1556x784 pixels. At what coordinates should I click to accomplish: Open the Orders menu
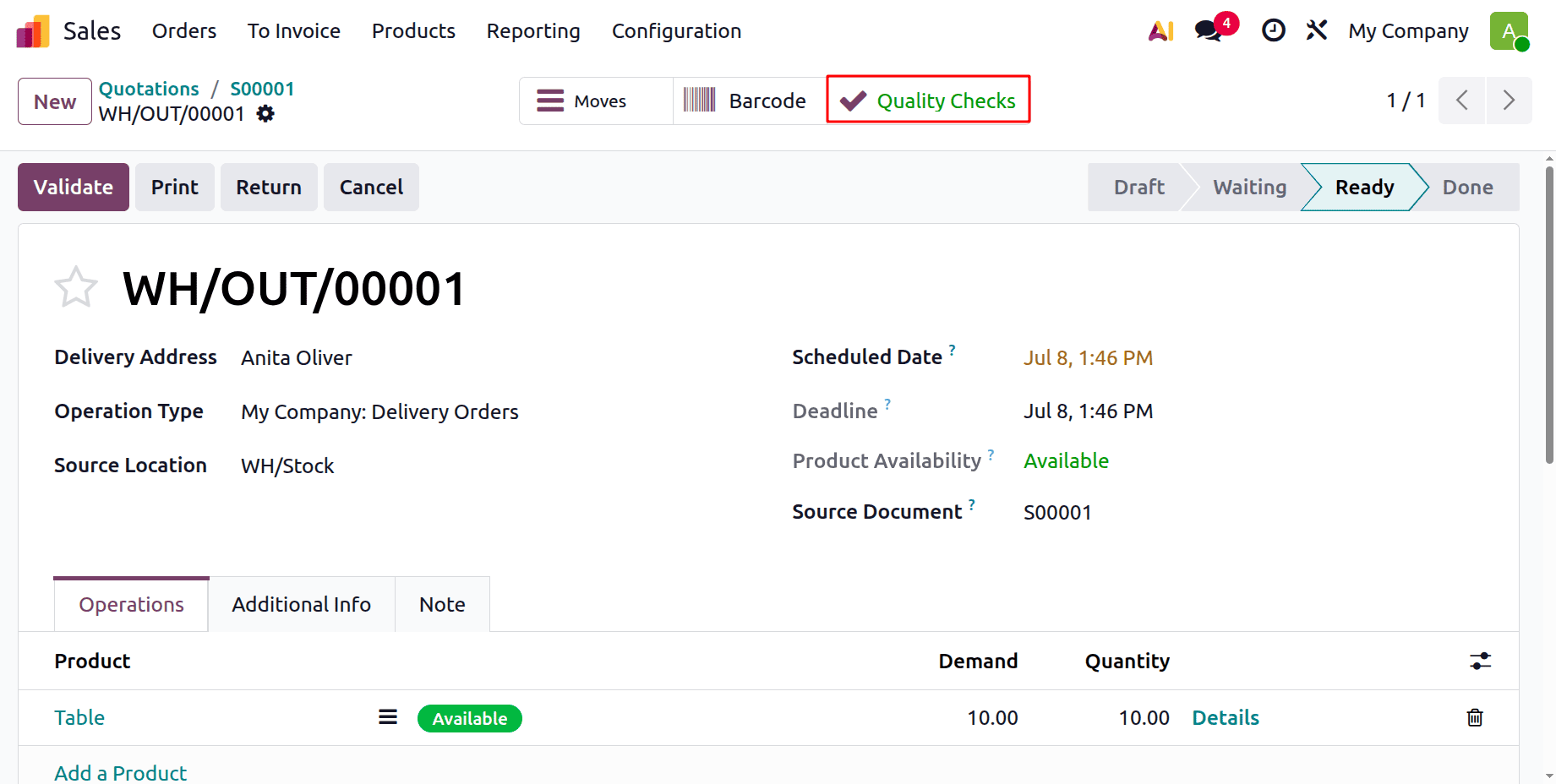(184, 31)
